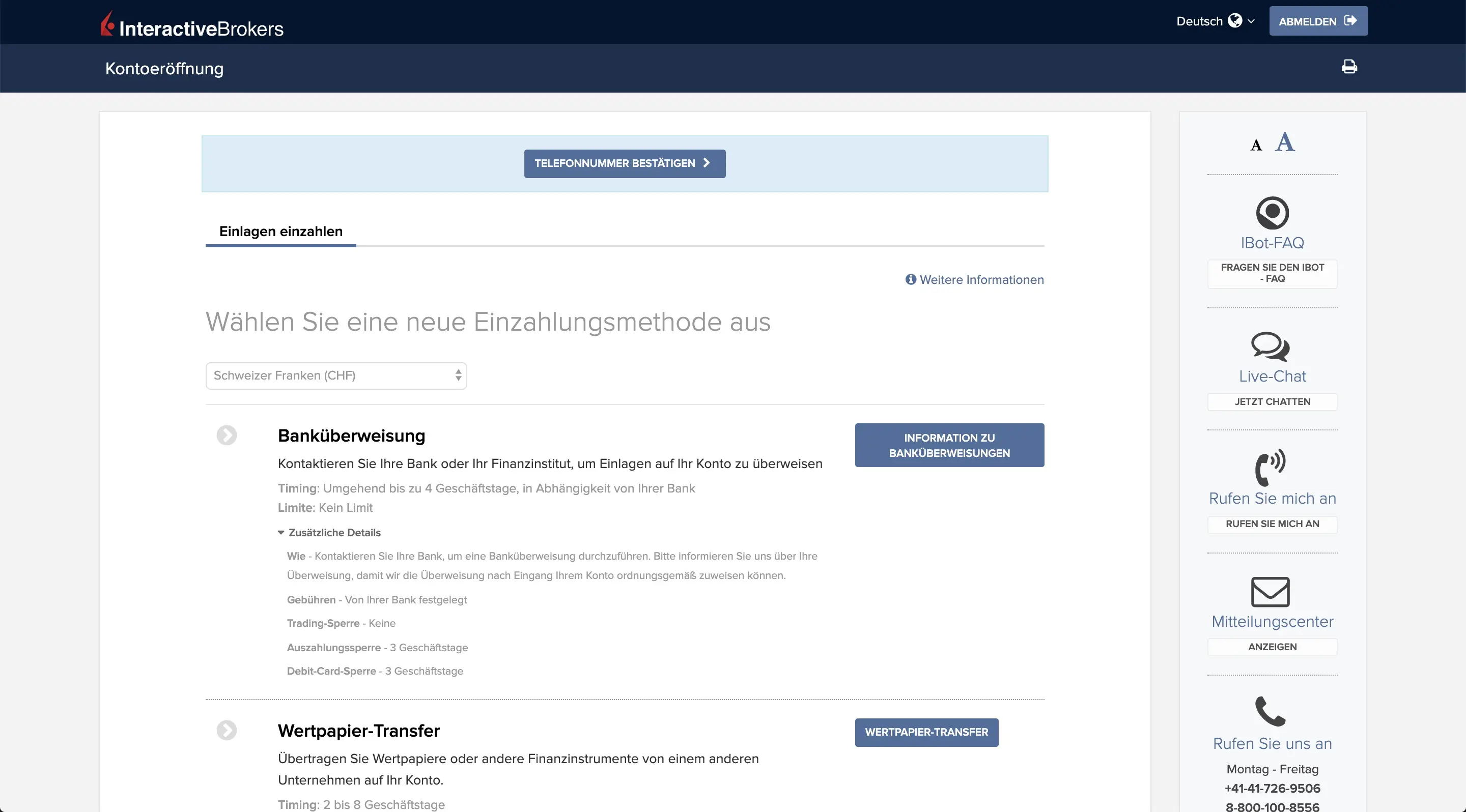The image size is (1466, 812).
Task: Click the RUFEN SIE MICH AN button
Action: coord(1272,524)
